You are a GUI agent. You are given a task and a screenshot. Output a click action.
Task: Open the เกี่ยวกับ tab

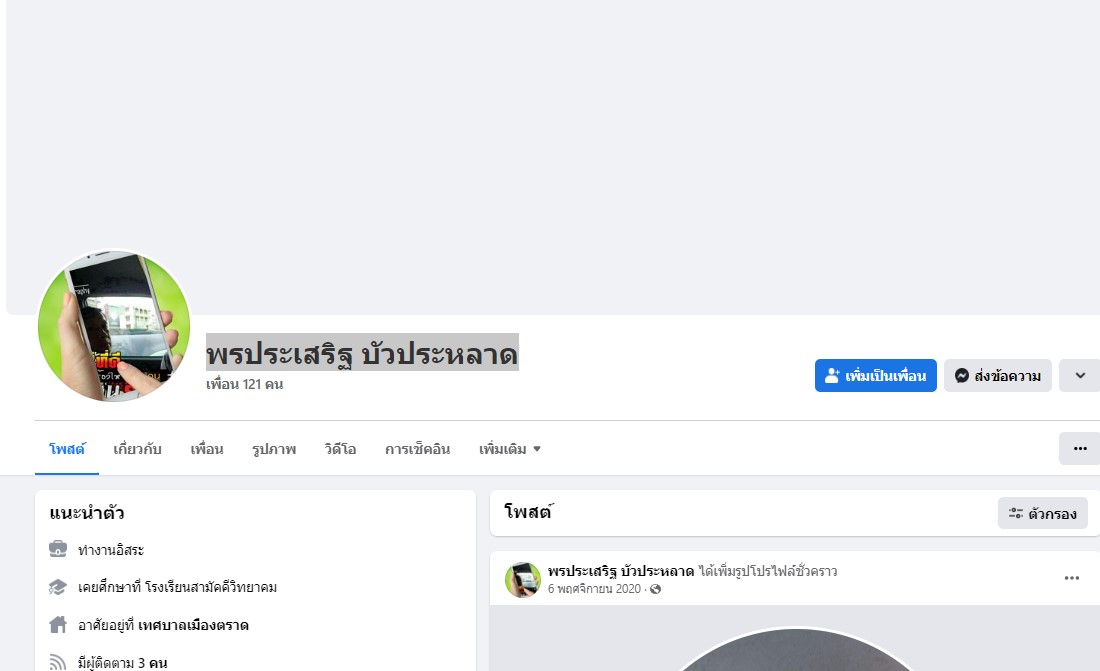138,449
